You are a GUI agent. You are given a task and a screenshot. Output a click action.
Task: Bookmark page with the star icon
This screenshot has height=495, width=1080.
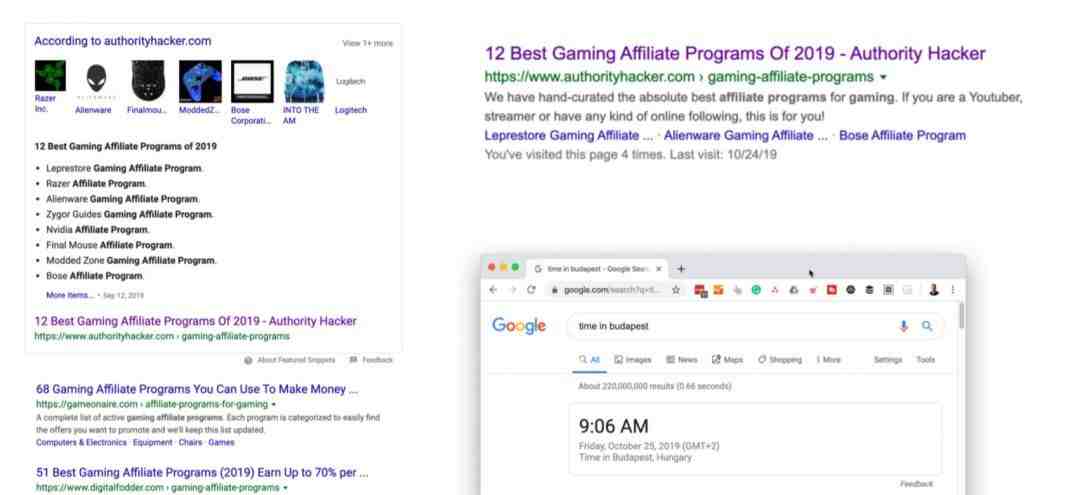676,290
